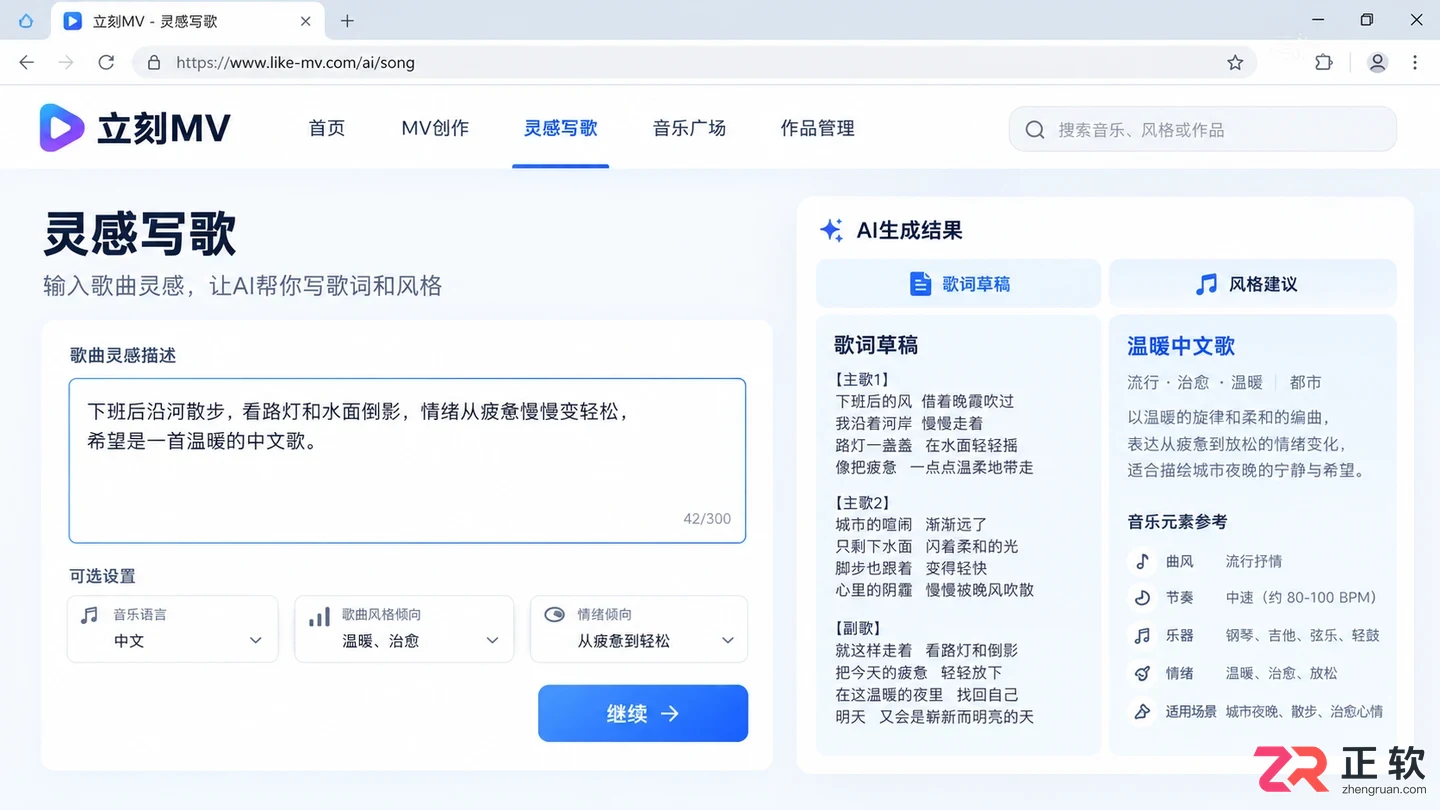
Task: Click lyric line 下班后的风 借着晚霞吹过
Action: click(925, 401)
